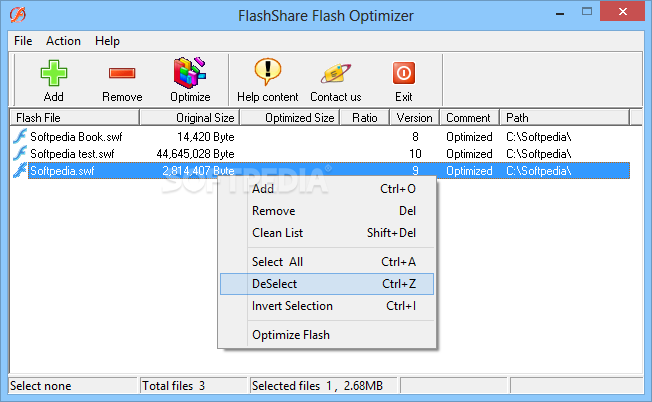Sort by the Comment column header
652x402 pixels.
coord(469,118)
